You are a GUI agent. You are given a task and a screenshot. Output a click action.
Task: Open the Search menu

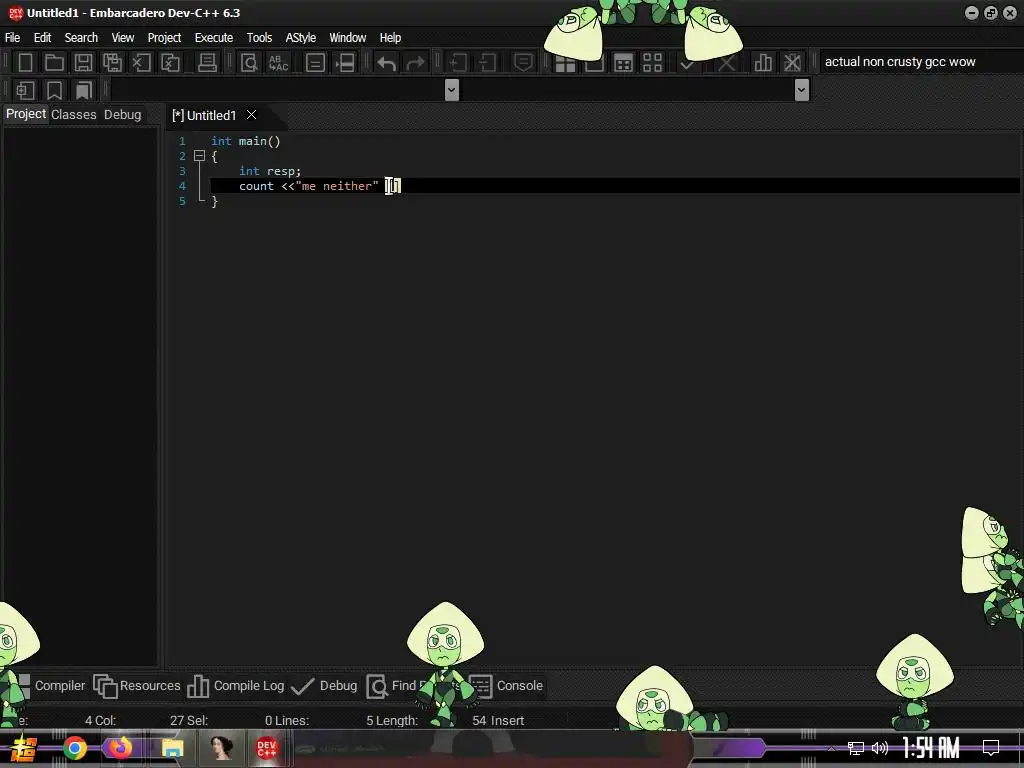tap(81, 37)
